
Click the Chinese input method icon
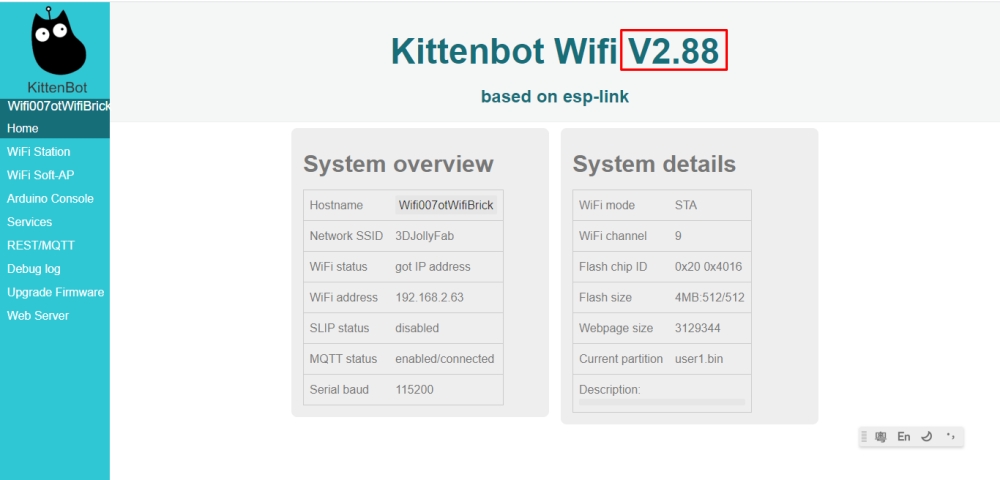(x=881, y=437)
